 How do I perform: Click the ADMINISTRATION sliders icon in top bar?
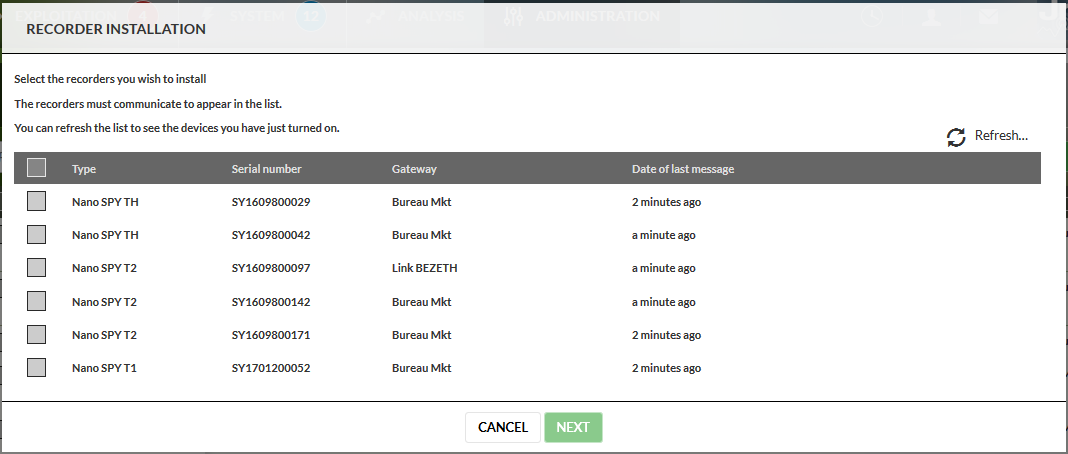pyautogui.click(x=512, y=16)
